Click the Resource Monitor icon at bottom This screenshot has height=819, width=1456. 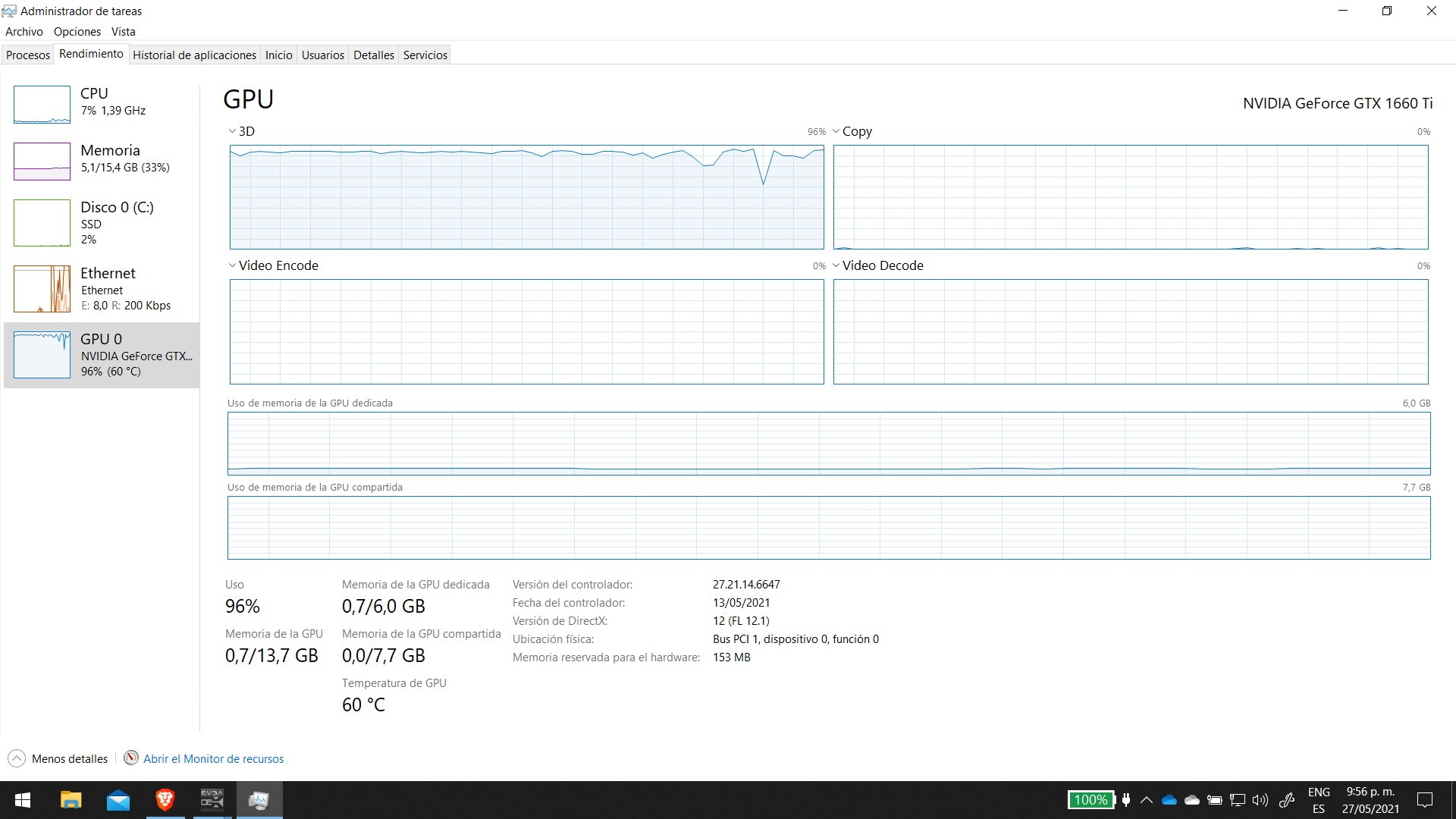pyautogui.click(x=131, y=758)
